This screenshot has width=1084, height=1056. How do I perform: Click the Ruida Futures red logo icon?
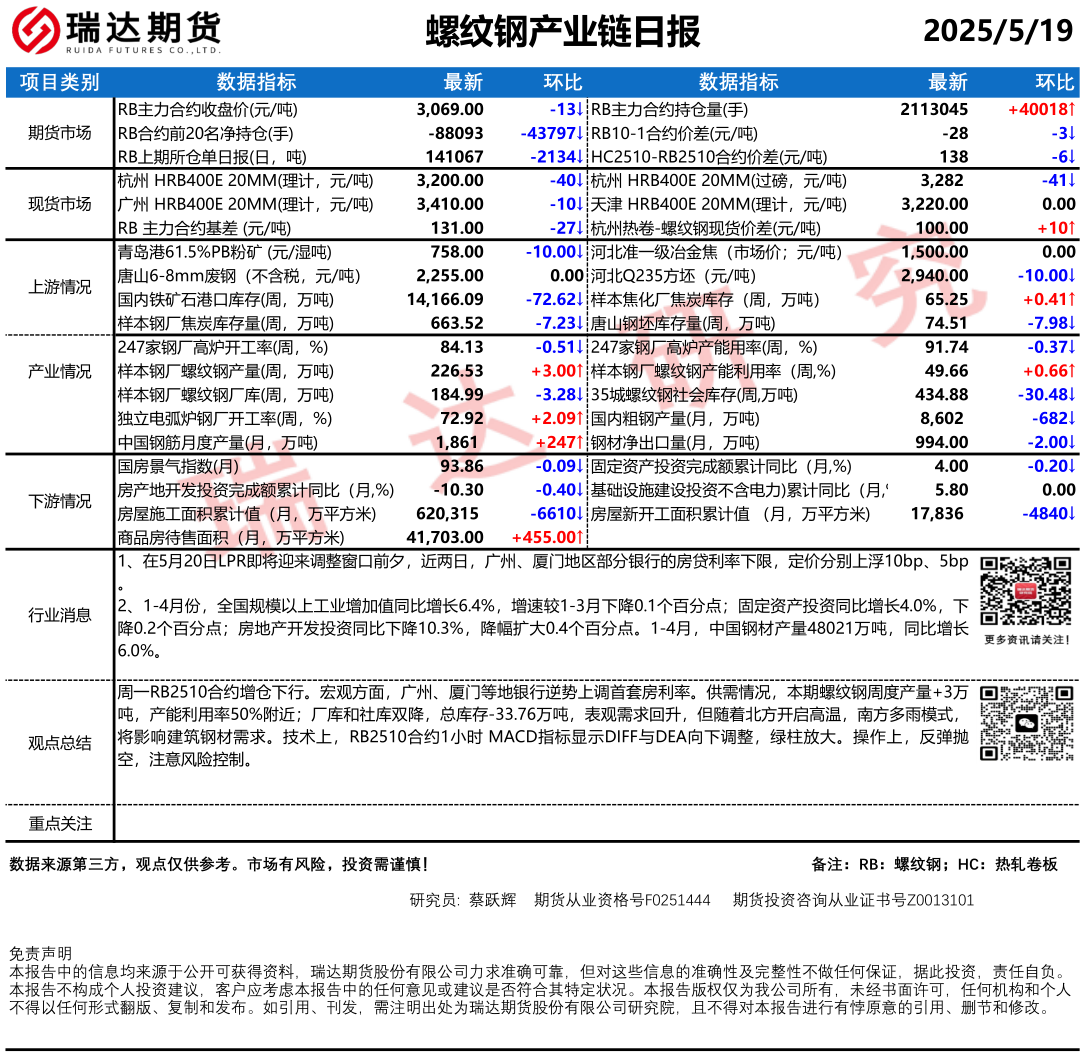[36, 30]
